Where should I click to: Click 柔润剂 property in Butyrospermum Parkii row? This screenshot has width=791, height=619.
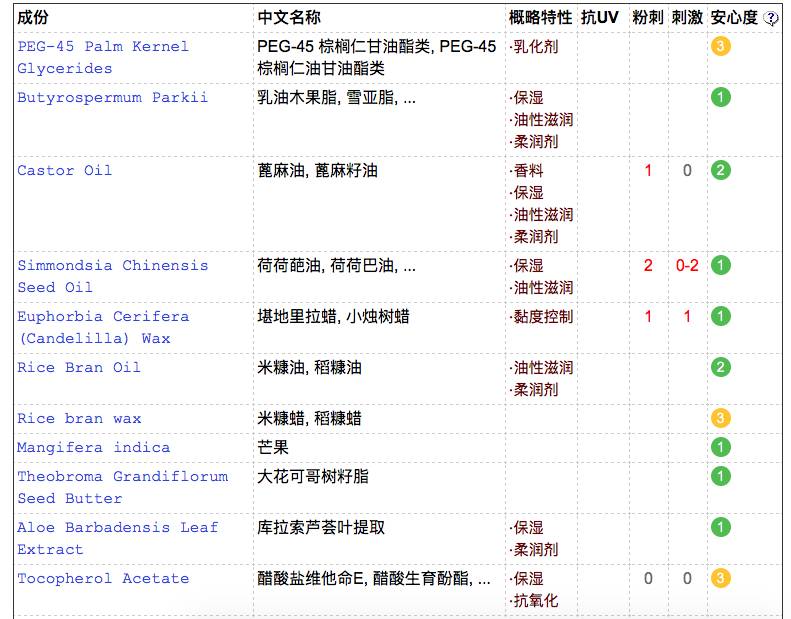click(535, 142)
